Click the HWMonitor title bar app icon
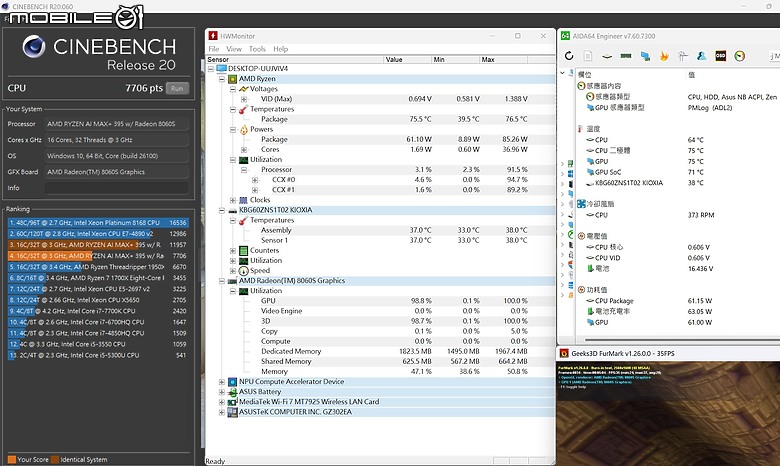Image resolution: width=780 pixels, height=466 pixels. [213, 36]
